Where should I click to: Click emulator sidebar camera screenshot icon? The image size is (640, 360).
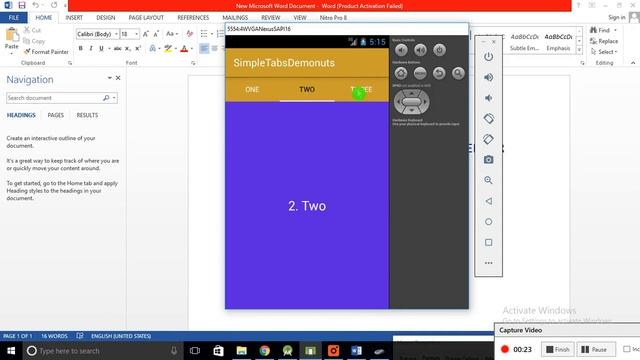point(488,160)
